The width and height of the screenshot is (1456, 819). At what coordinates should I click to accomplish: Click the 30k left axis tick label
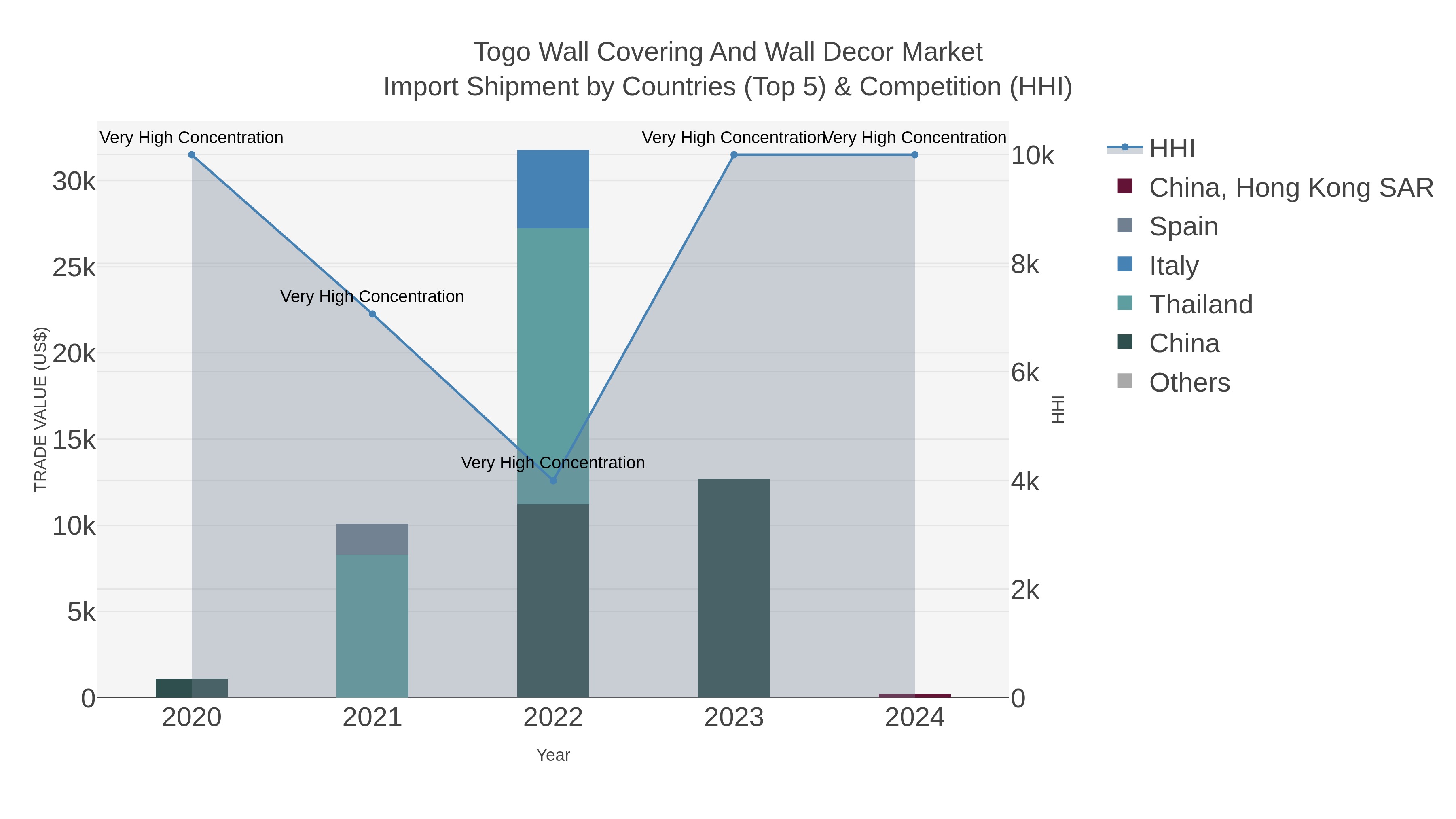(74, 182)
